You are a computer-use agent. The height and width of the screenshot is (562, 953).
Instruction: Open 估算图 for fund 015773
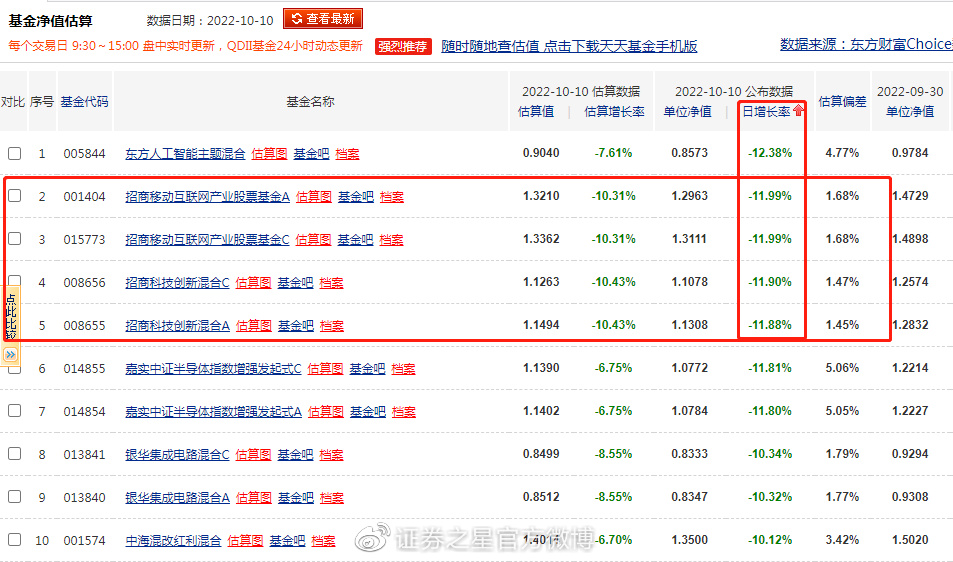click(x=313, y=240)
